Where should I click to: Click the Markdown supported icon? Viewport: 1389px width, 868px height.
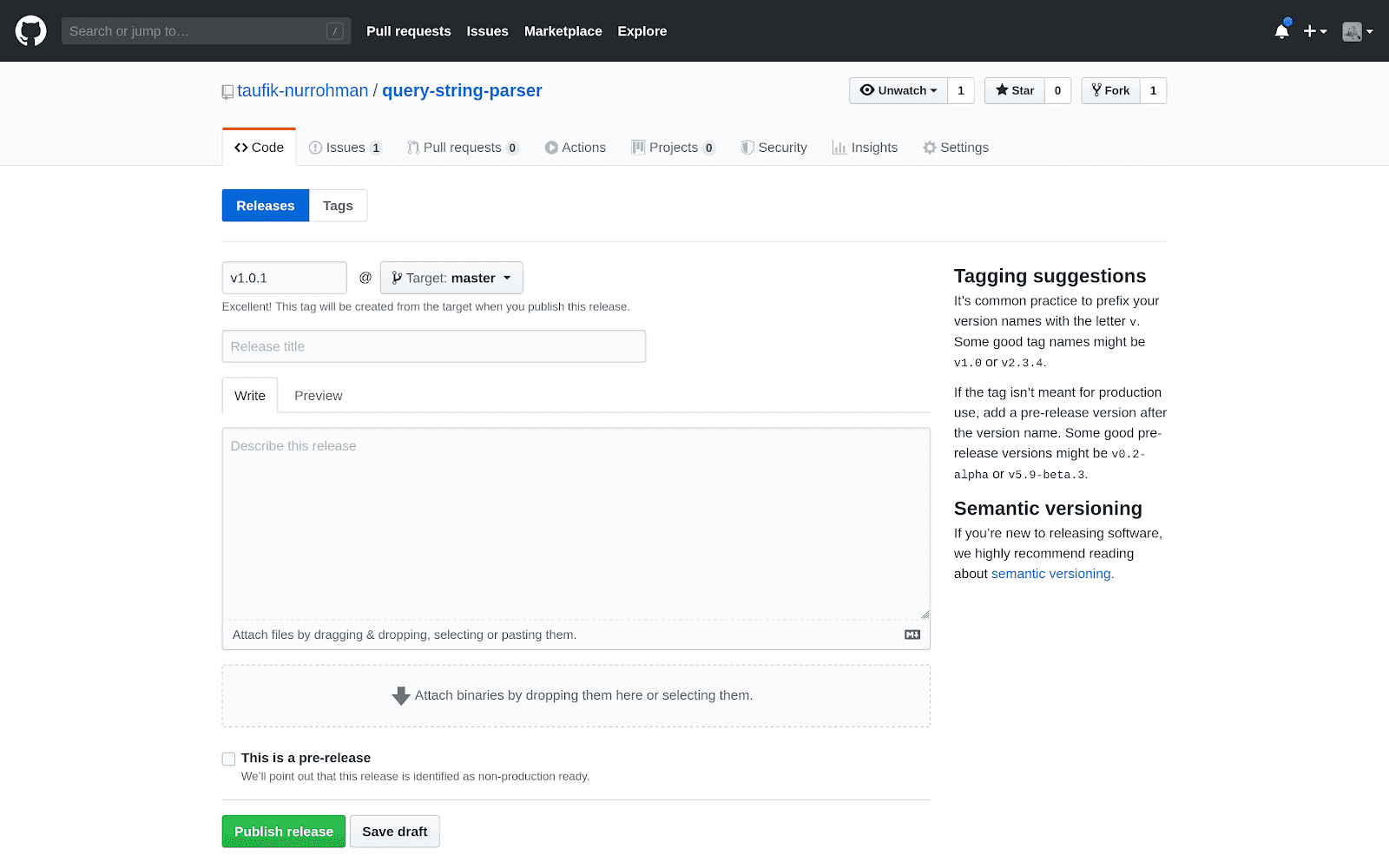[912, 635]
